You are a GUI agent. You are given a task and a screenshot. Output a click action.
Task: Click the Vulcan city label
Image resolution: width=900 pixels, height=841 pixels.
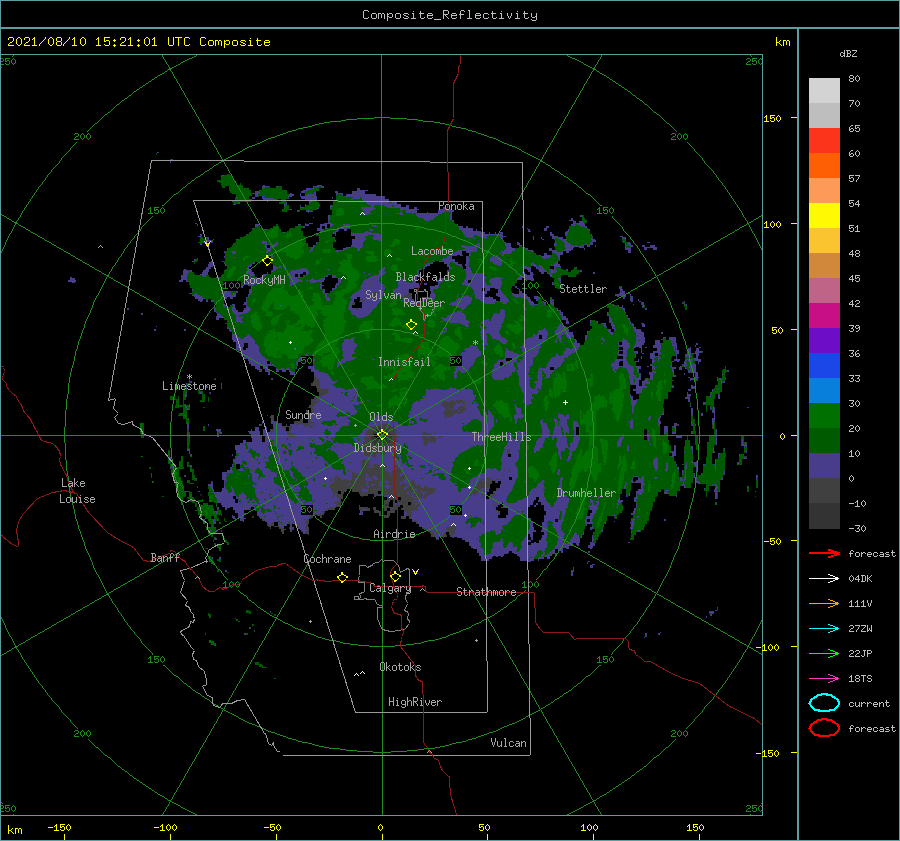pos(509,743)
